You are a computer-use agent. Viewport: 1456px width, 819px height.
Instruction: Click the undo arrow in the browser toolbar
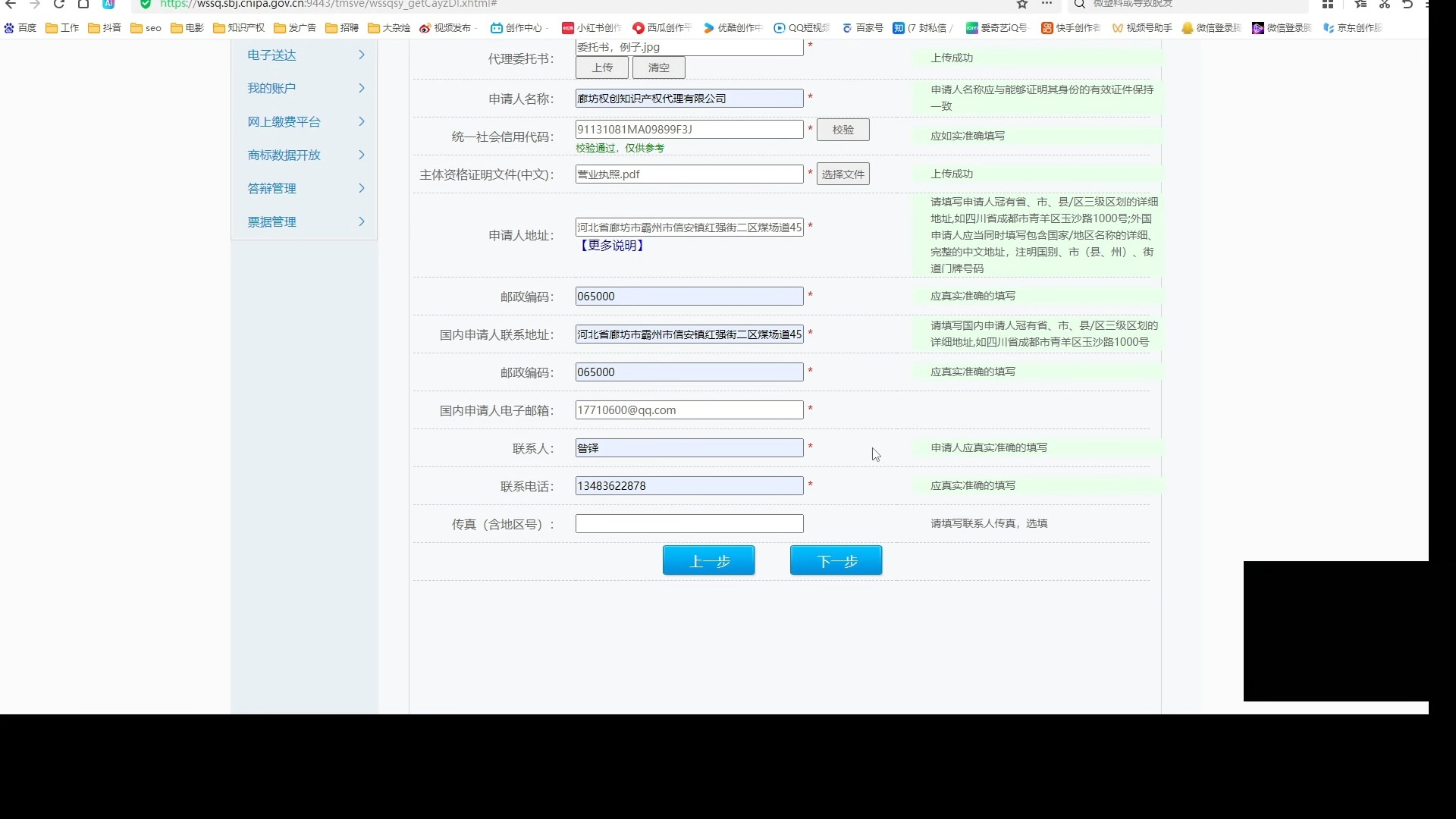(1407, 4)
